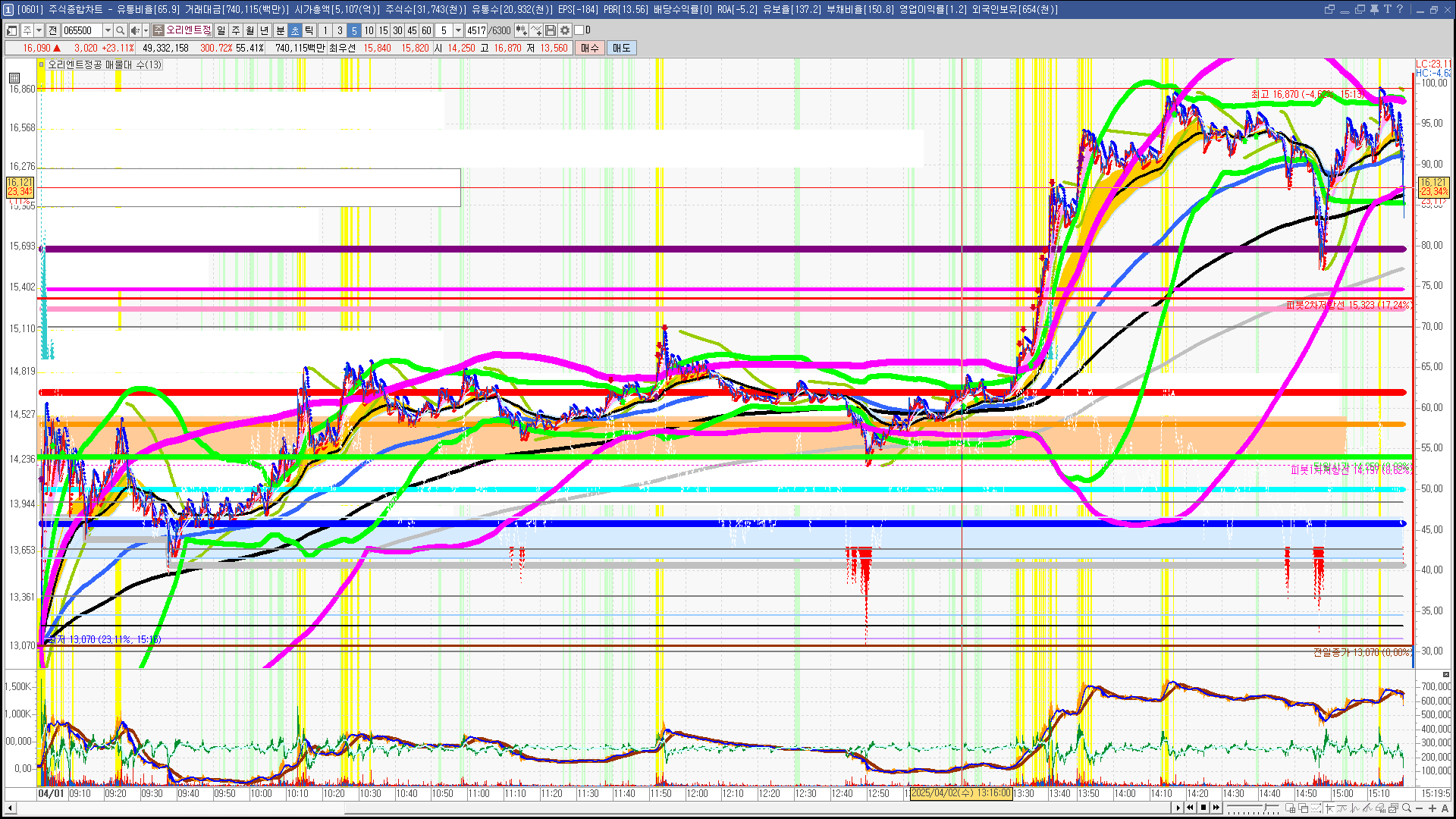Expand the stock code 065500 dropdown
Screen dimensions: 1456x819
pyautogui.click(x=108, y=30)
